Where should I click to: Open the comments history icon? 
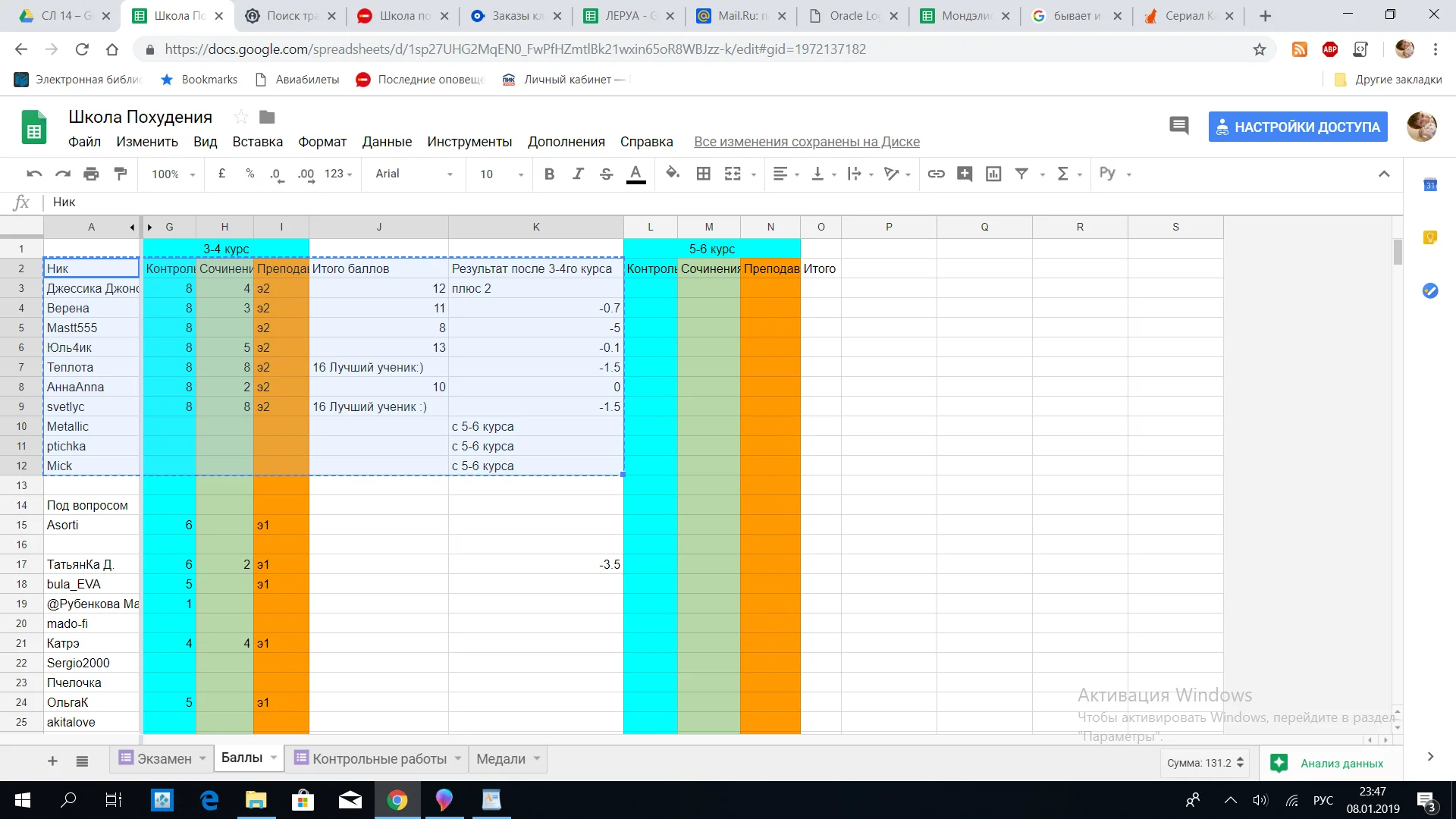[x=1178, y=126]
